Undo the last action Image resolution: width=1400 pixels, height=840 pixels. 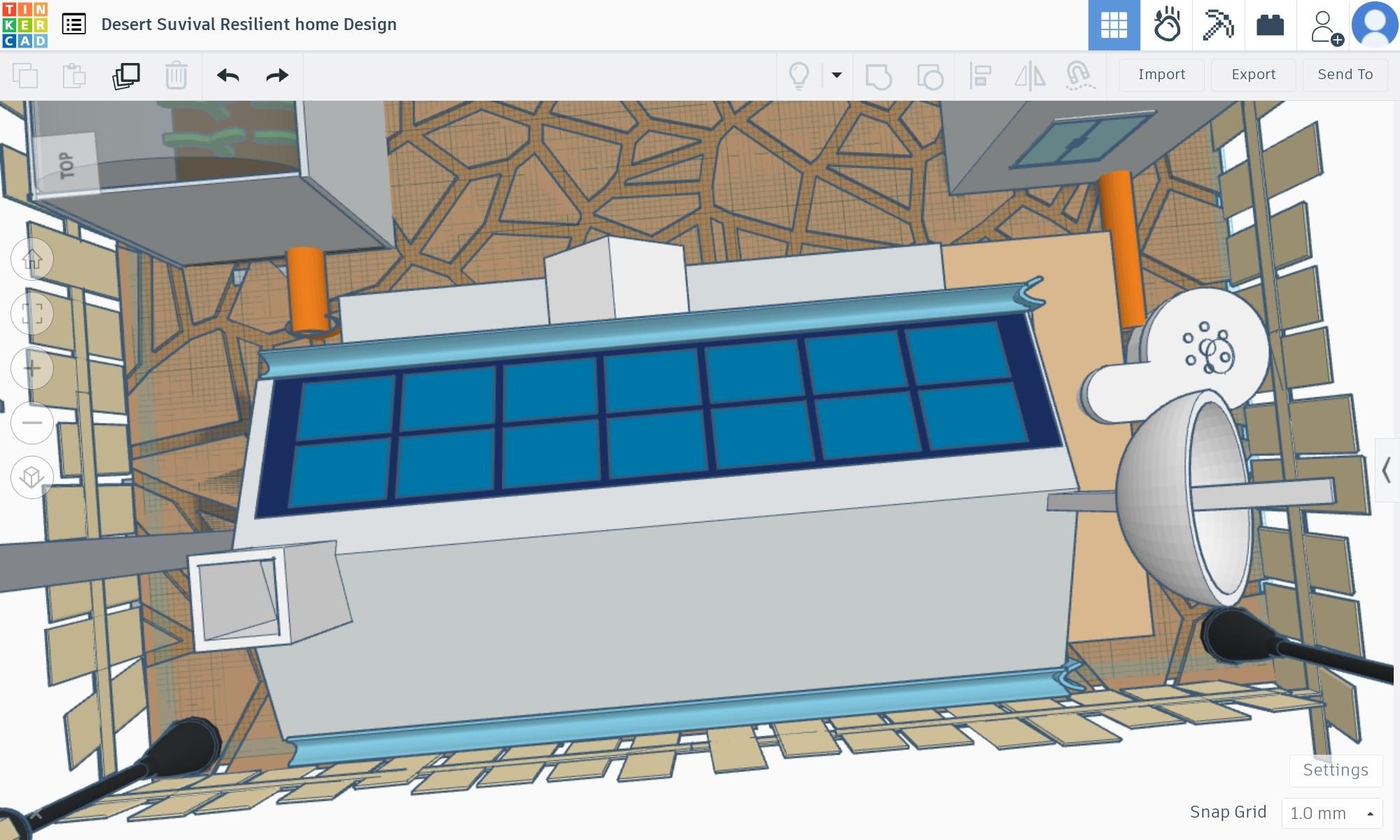(227, 75)
